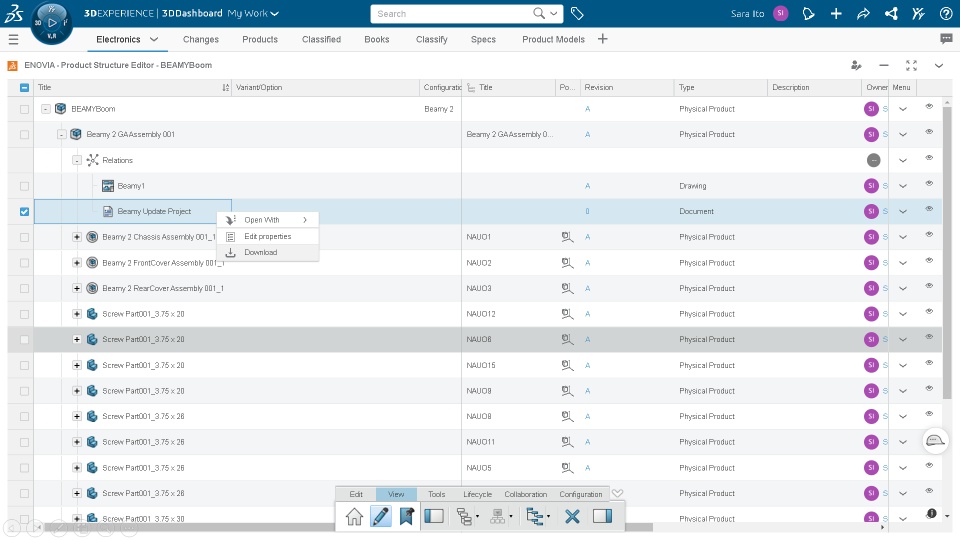Open the Lifecycle action bar tab
The height and width of the screenshot is (540, 960).
coord(478,494)
